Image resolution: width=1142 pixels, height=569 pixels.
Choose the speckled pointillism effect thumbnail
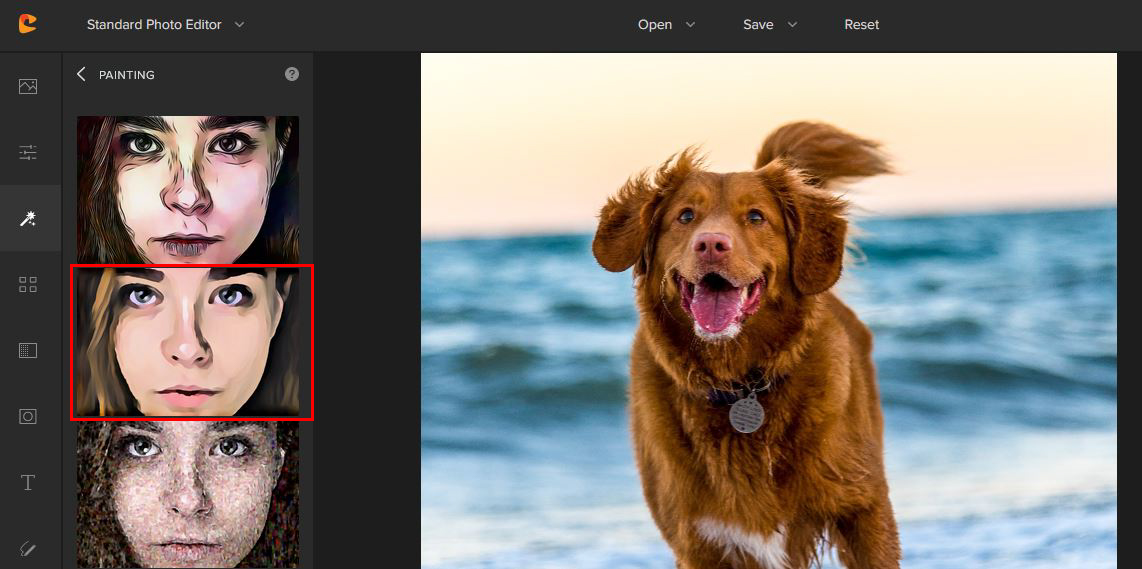coord(188,495)
